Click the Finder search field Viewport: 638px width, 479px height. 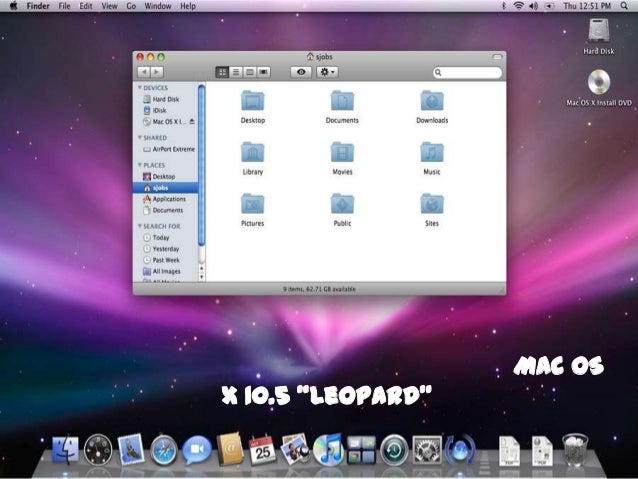pyautogui.click(x=467, y=72)
